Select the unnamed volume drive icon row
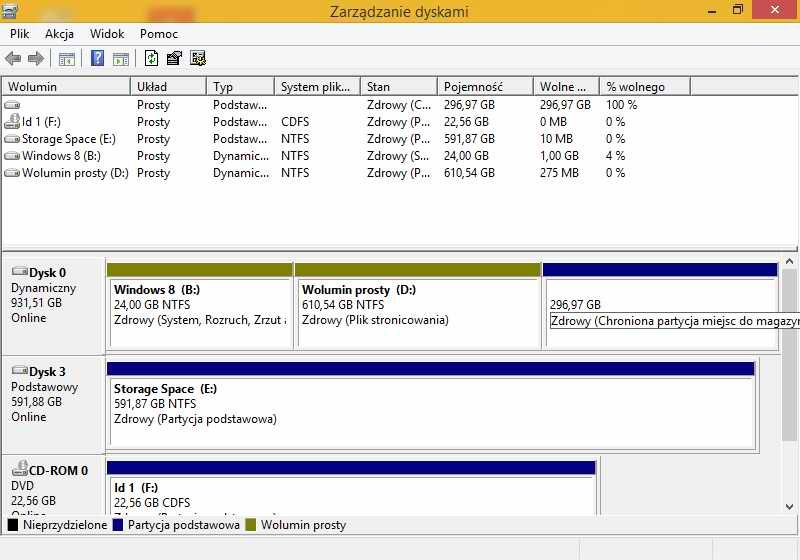Image resolution: width=800 pixels, height=560 pixels. (x=12, y=105)
